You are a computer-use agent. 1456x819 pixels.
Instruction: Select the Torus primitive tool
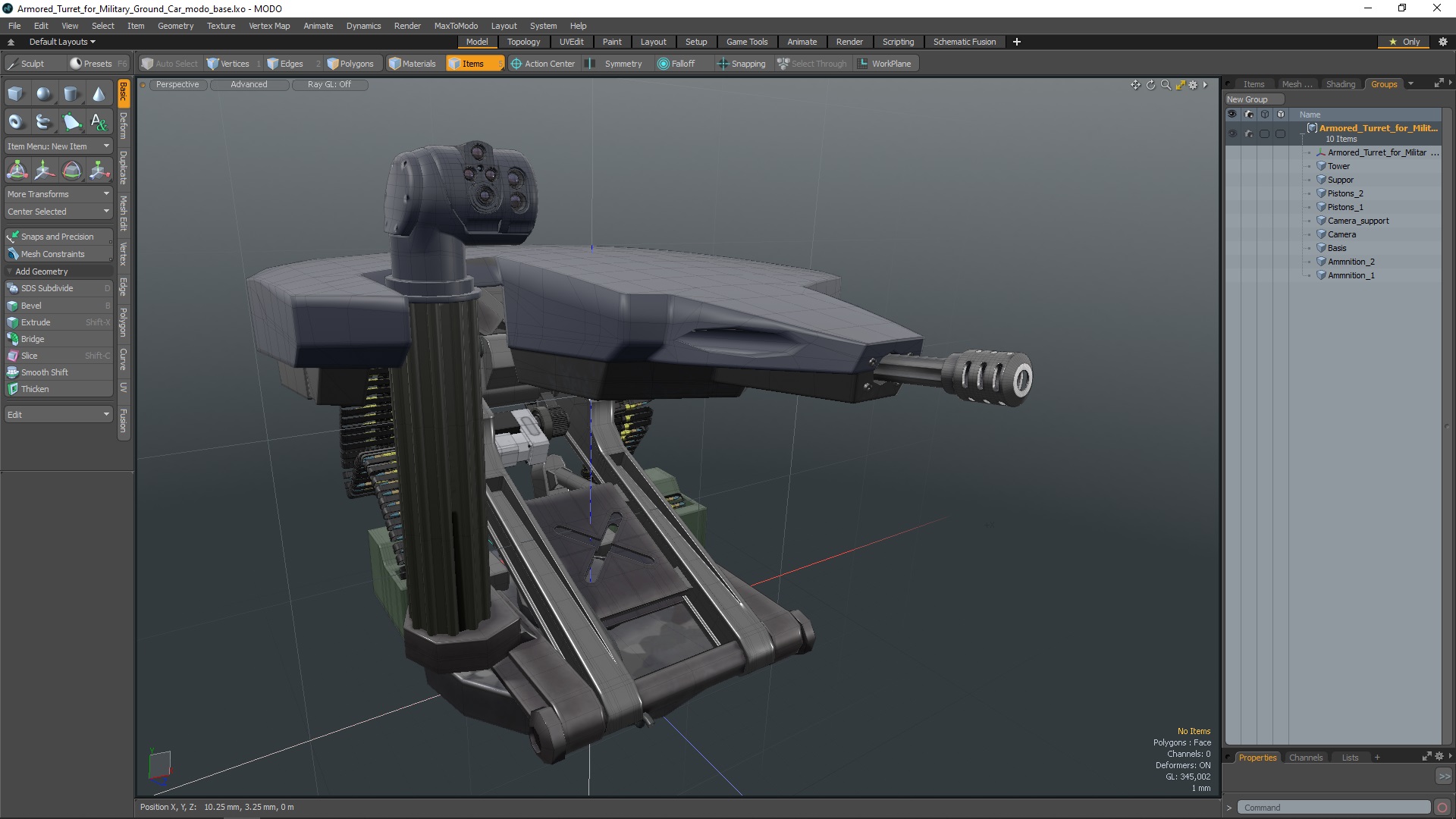16,121
